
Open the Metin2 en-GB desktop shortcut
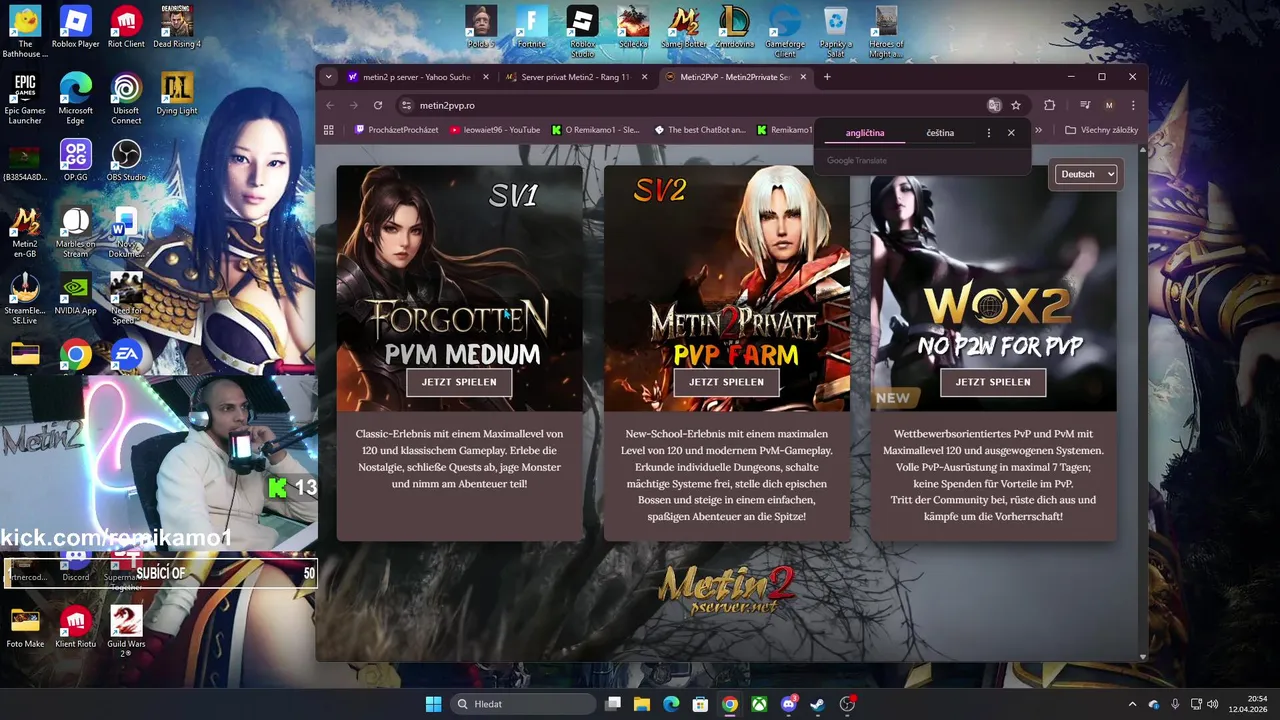click(25, 233)
